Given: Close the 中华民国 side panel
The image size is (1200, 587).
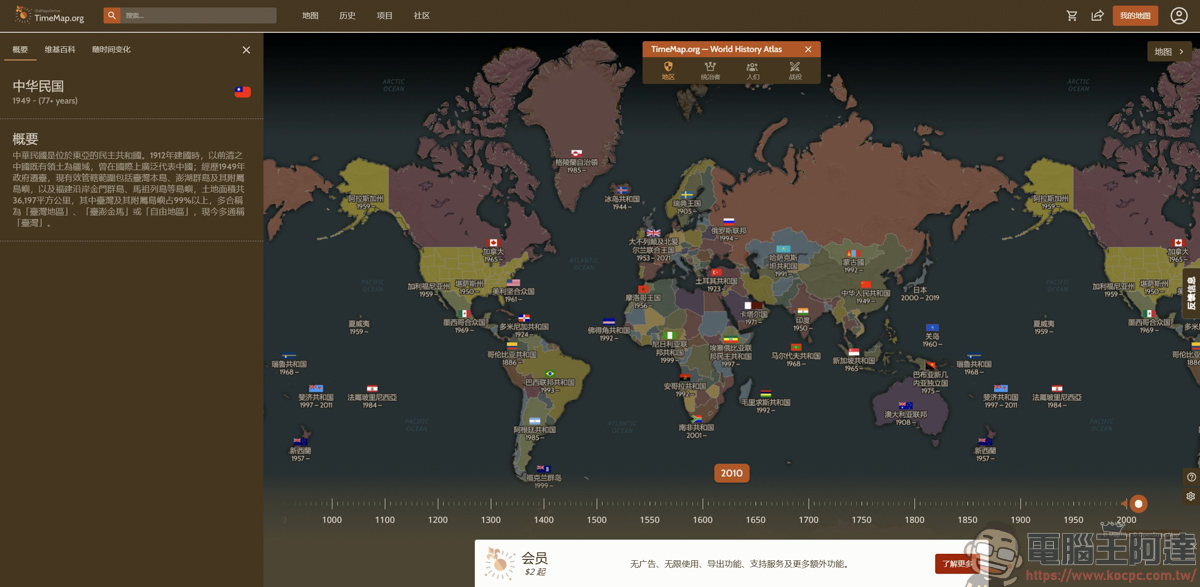Looking at the screenshot, I should (246, 50).
